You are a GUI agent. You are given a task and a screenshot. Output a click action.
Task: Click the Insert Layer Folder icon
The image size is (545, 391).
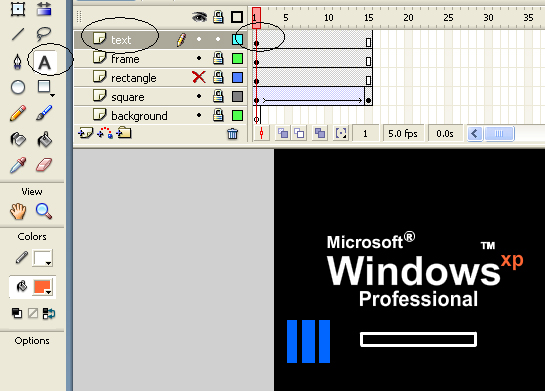pyautogui.click(x=124, y=133)
